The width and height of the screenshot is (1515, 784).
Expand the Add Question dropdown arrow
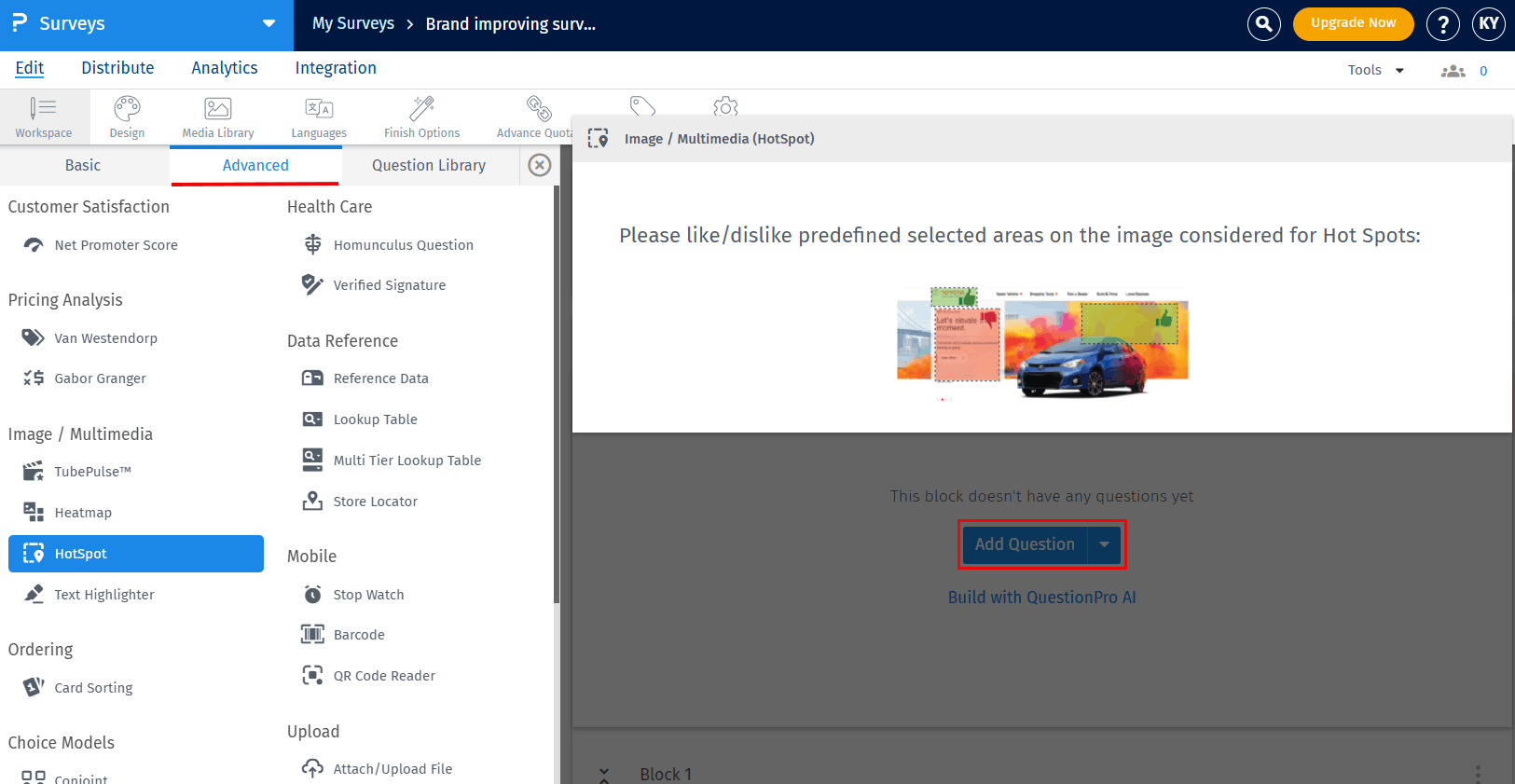tap(1104, 544)
